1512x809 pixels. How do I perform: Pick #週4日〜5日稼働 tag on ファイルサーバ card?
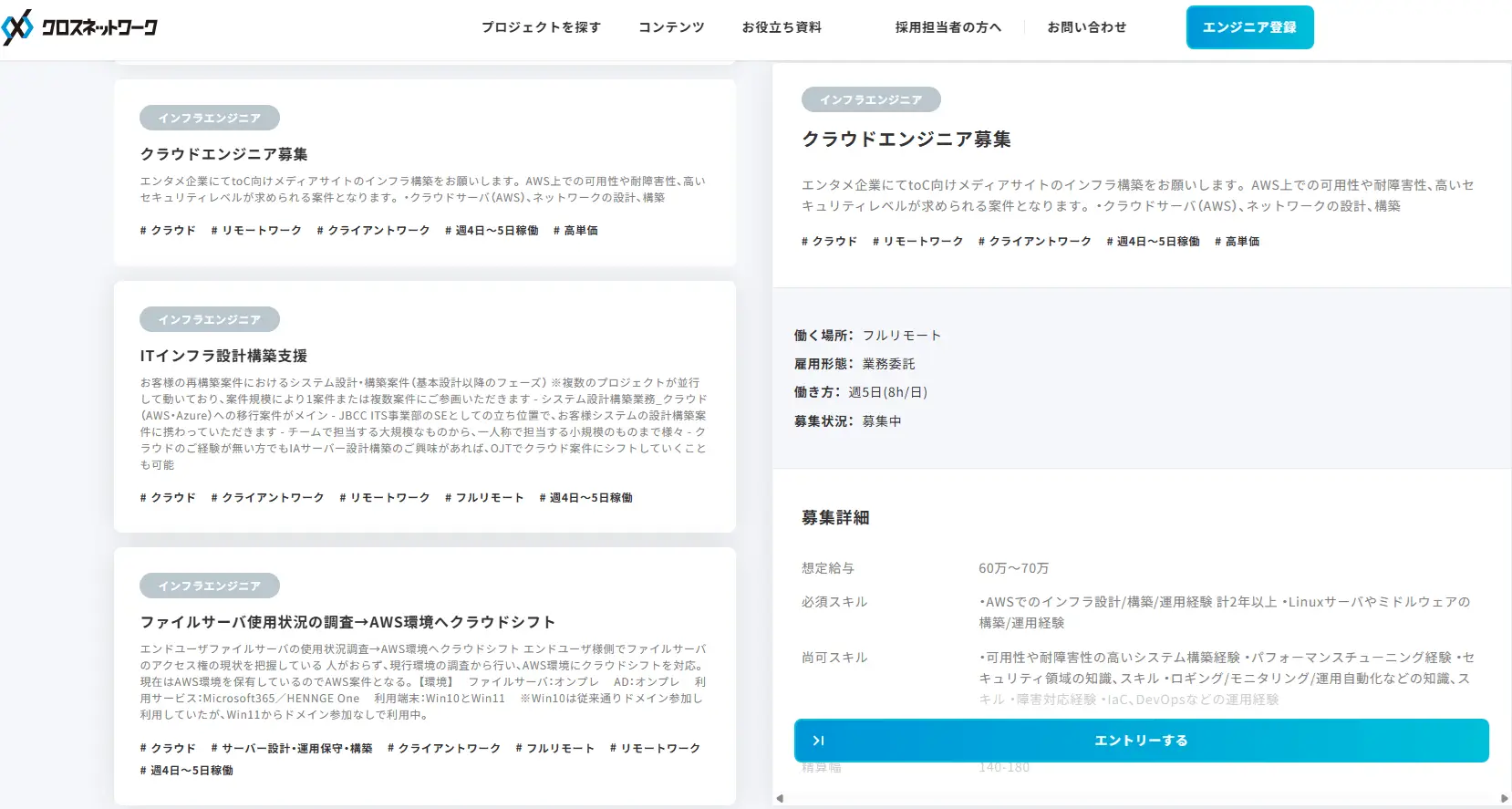click(x=187, y=771)
